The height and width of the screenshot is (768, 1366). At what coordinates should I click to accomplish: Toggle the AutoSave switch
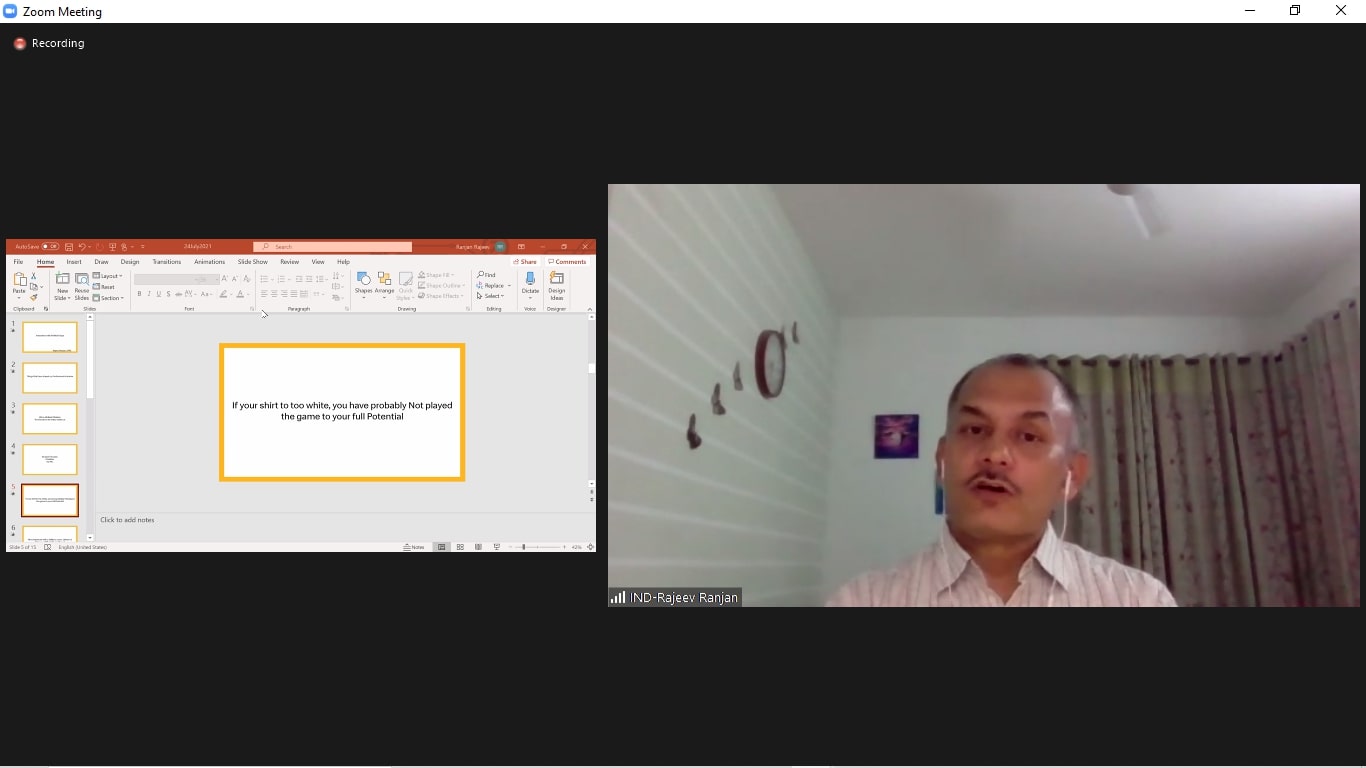49,247
